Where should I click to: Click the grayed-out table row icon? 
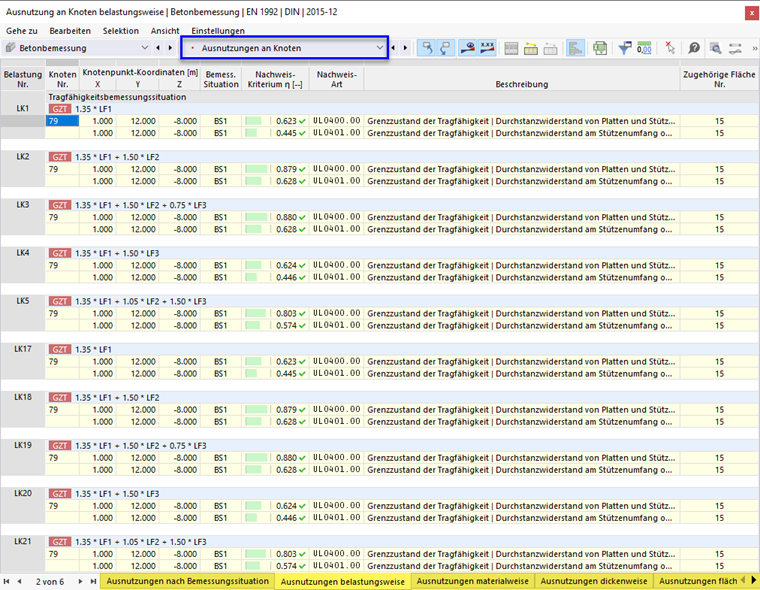pyautogui.click(x=550, y=48)
